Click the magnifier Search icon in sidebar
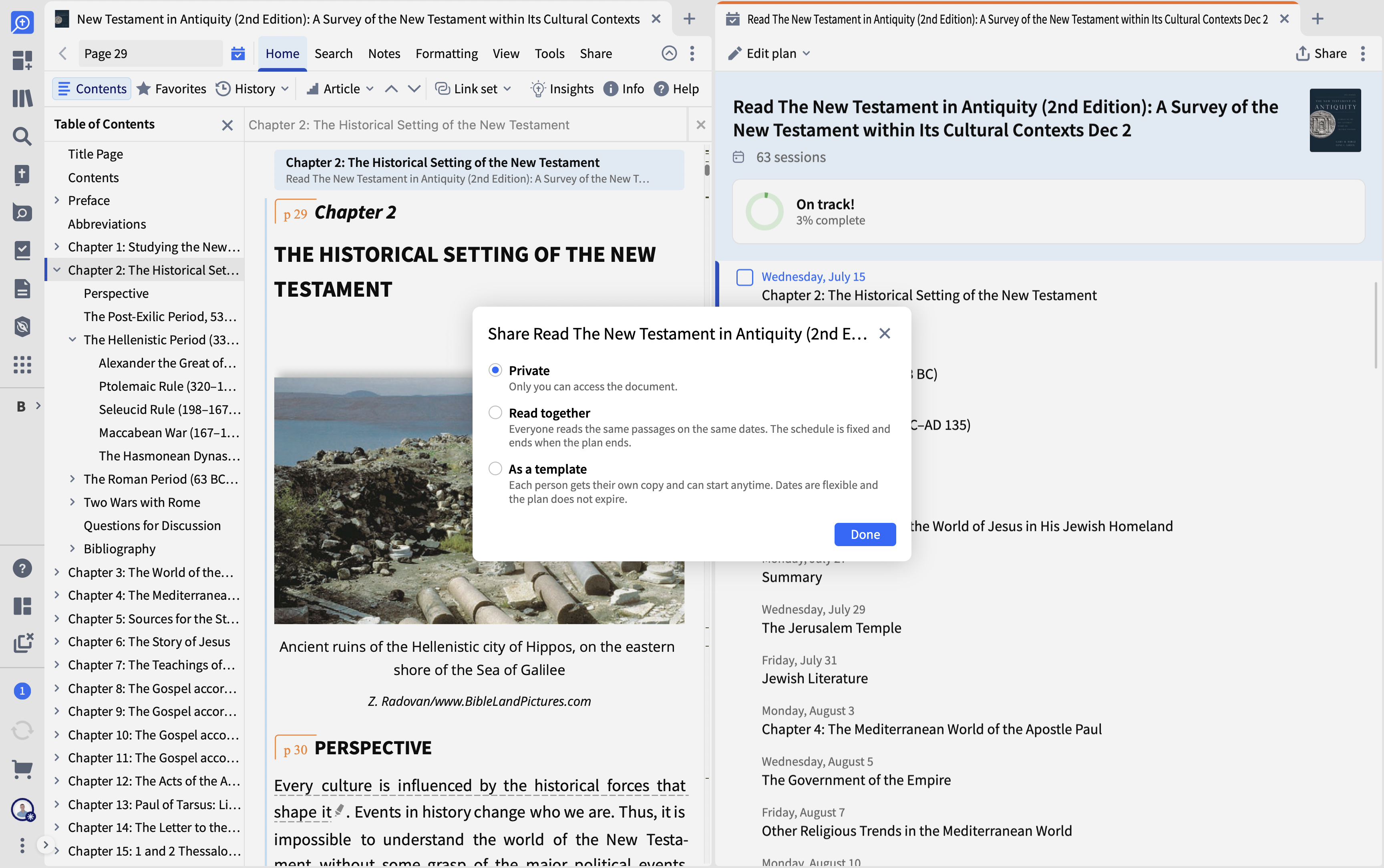1384x868 pixels. point(22,136)
